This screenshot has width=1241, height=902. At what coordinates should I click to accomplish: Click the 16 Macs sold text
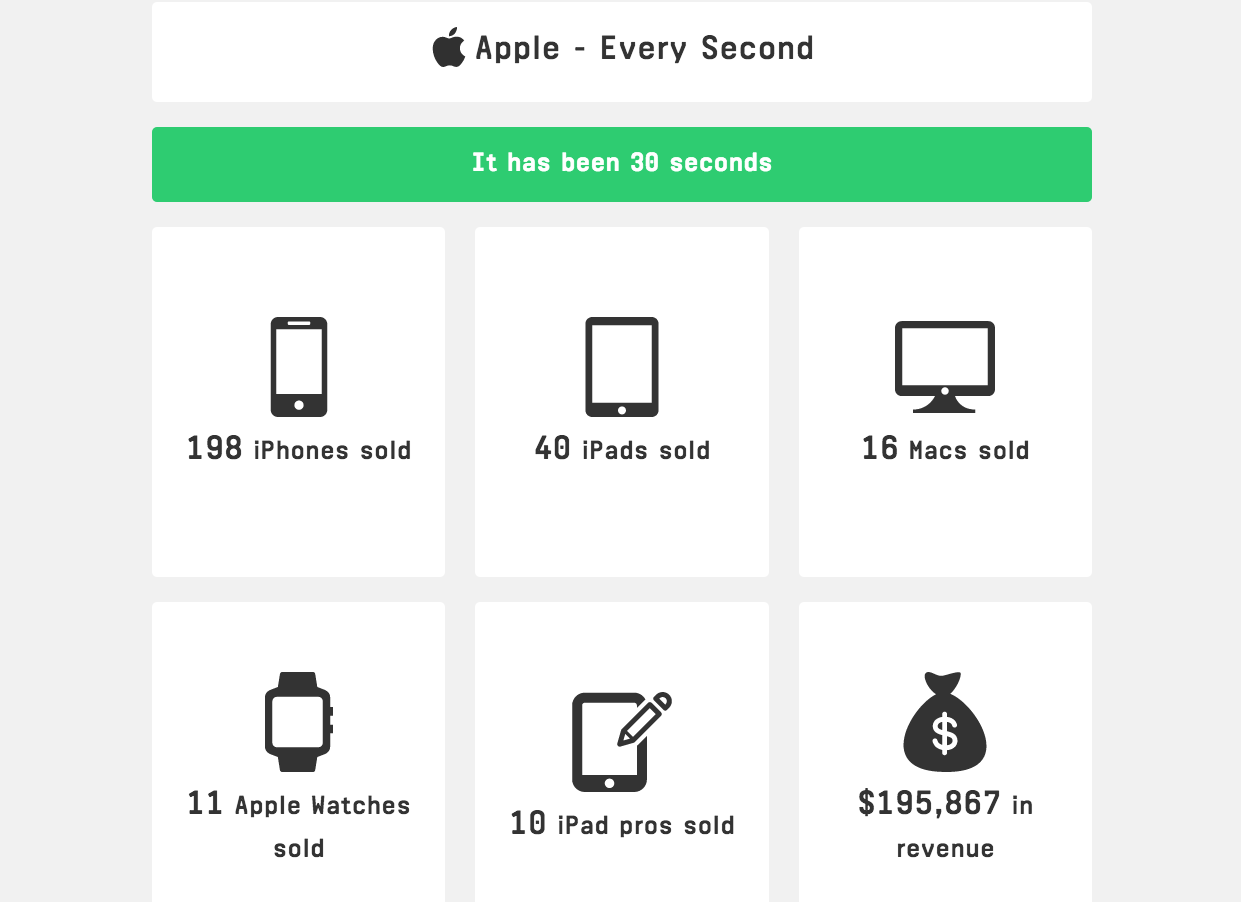945,449
